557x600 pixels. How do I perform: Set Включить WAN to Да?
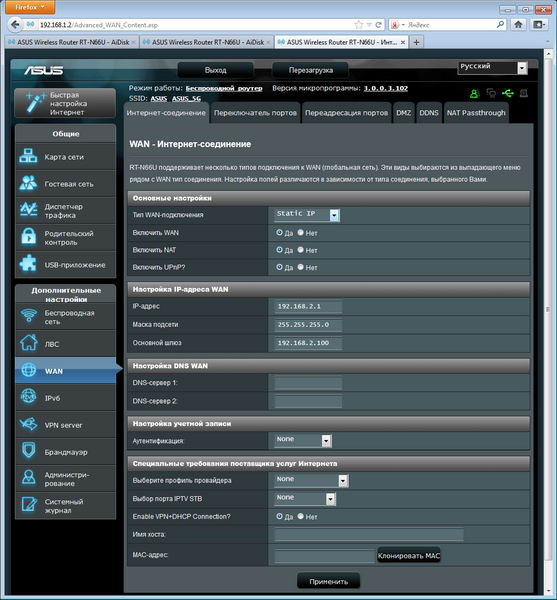[279, 232]
